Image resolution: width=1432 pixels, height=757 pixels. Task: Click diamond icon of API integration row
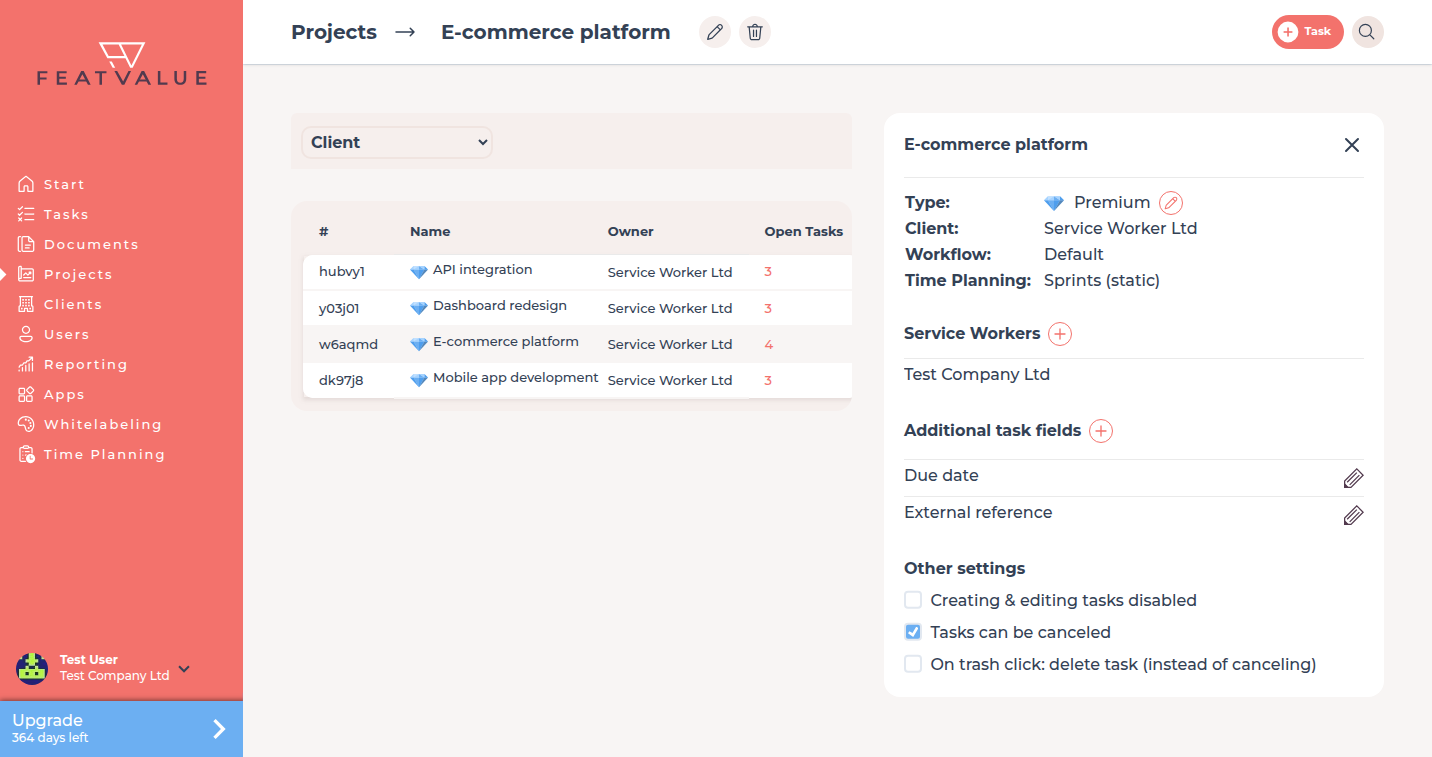[x=419, y=272]
